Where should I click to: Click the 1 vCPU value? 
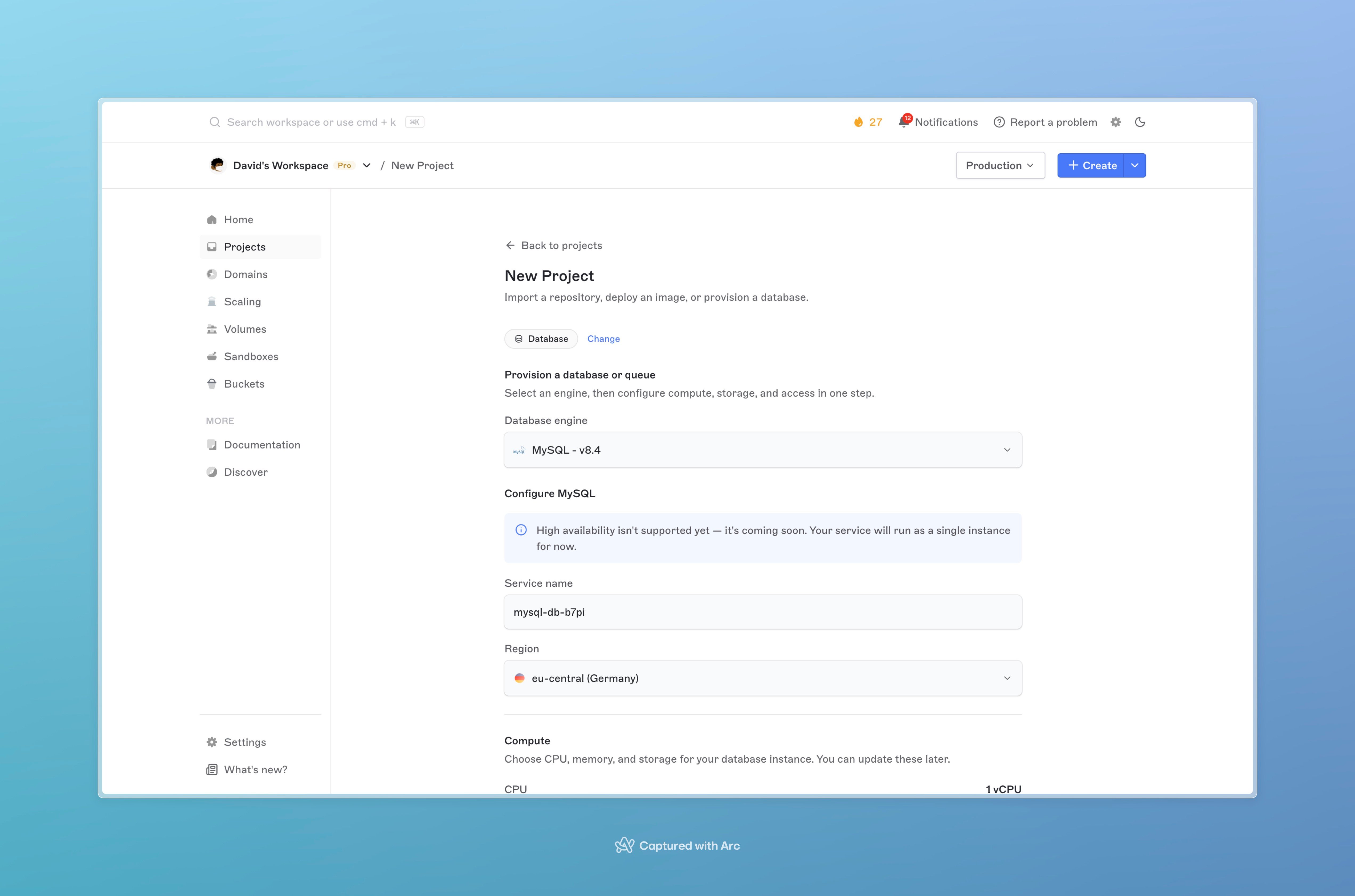pos(1003,789)
